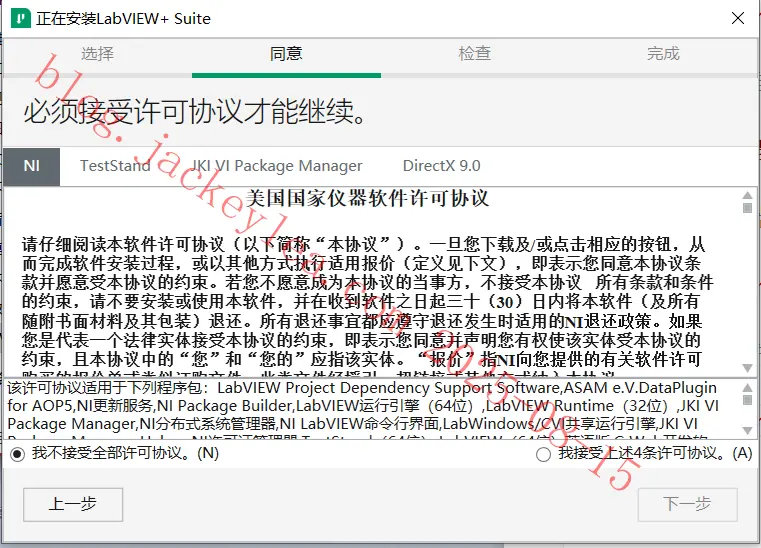Click the window title 正在安装LabVIEW+ Suite
761x548 pixels.
(x=123, y=18)
